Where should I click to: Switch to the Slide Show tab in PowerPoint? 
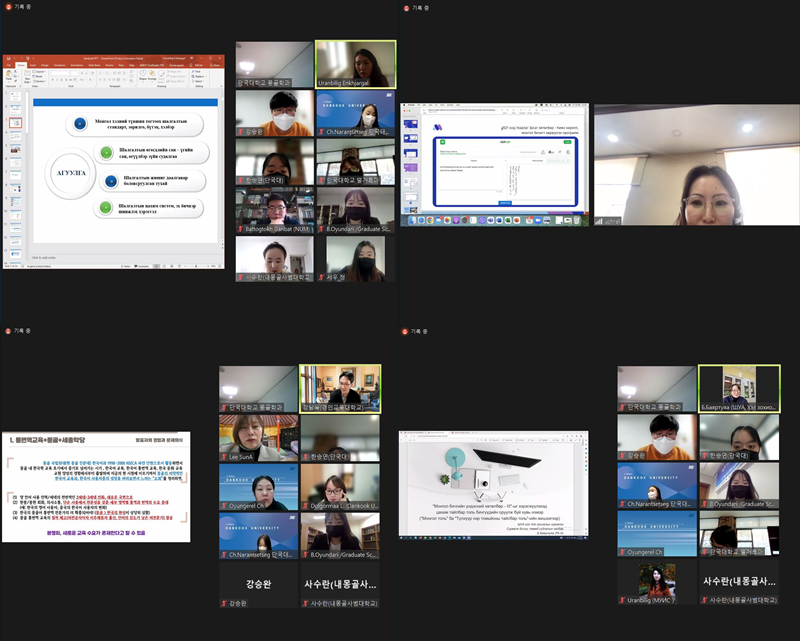click(94, 65)
